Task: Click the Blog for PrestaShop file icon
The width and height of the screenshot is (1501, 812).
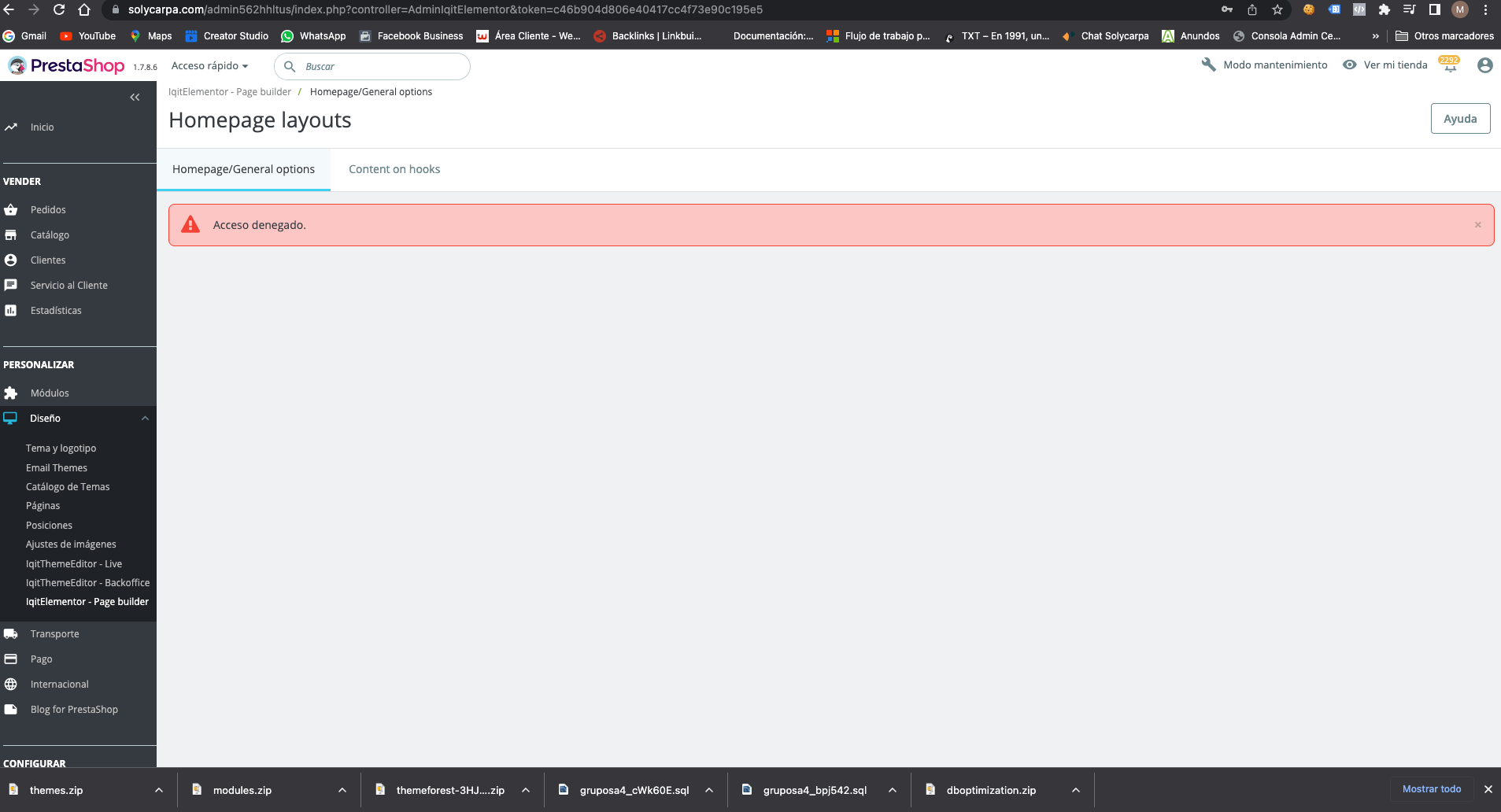Action: coord(11,709)
